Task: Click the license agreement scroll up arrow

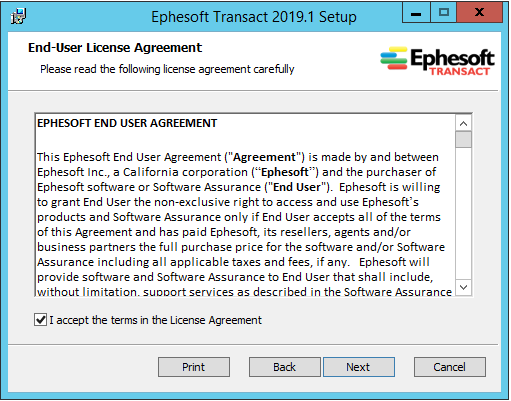Action: (463, 124)
